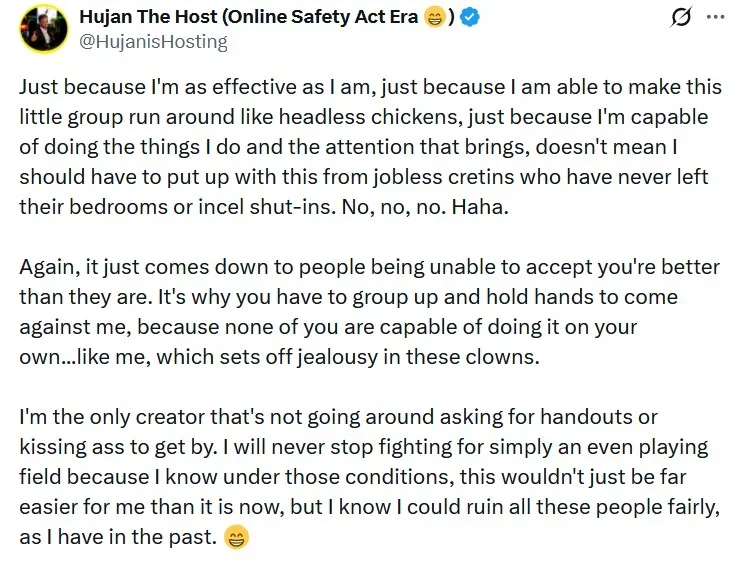This screenshot has width=746, height=562.
Task: Open the Grok explain-post icon
Action: (x=681, y=18)
